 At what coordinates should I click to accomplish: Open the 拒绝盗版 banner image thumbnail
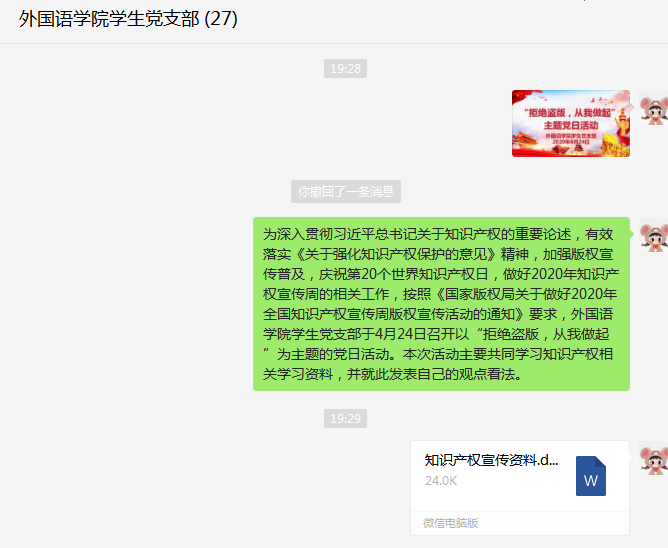tap(570, 124)
